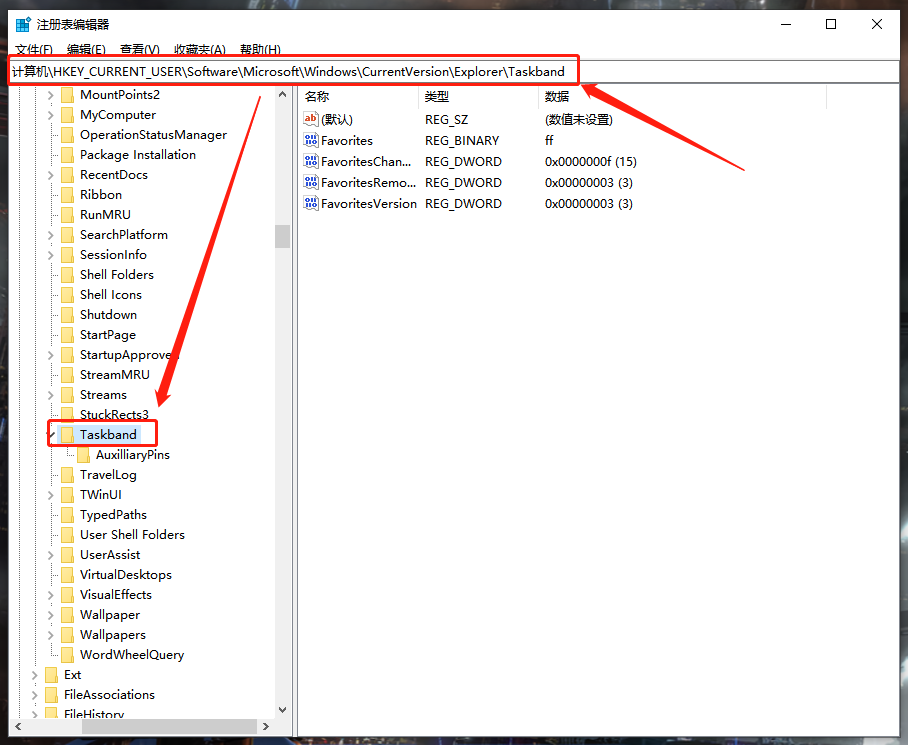Click the Wallpaper folder icon

coord(67,614)
